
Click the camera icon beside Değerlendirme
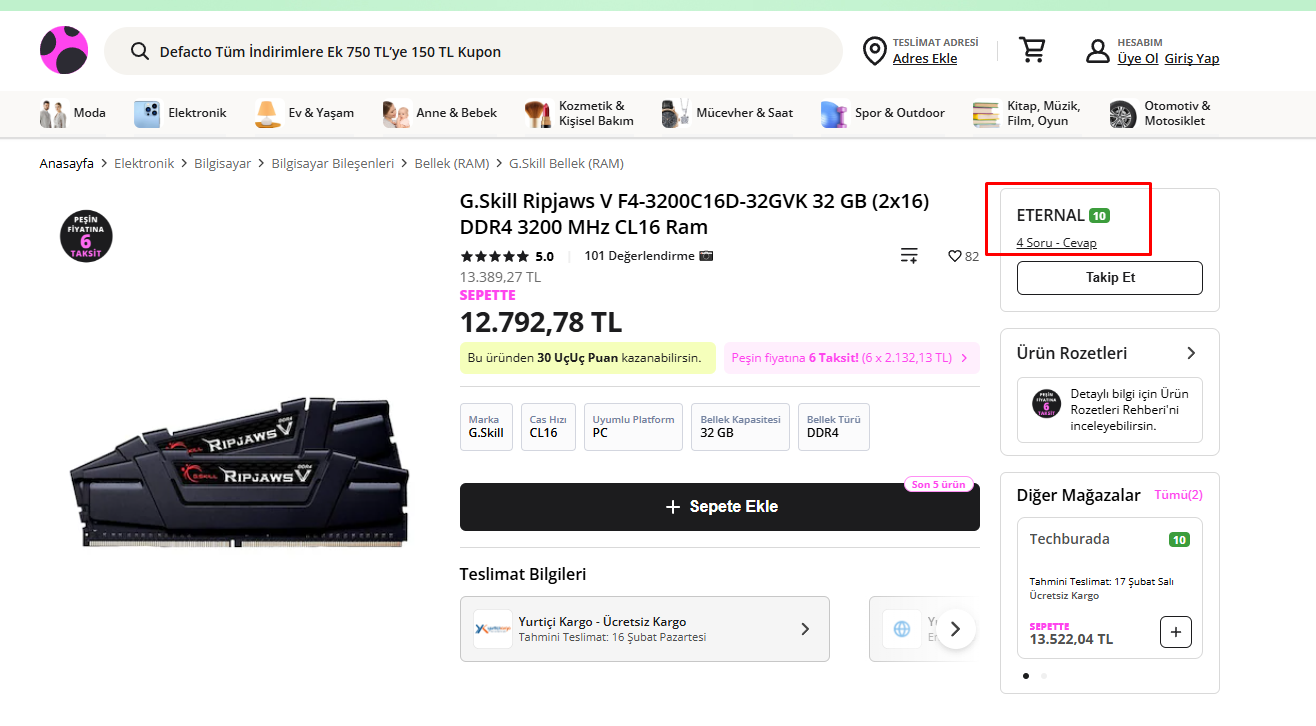point(707,256)
